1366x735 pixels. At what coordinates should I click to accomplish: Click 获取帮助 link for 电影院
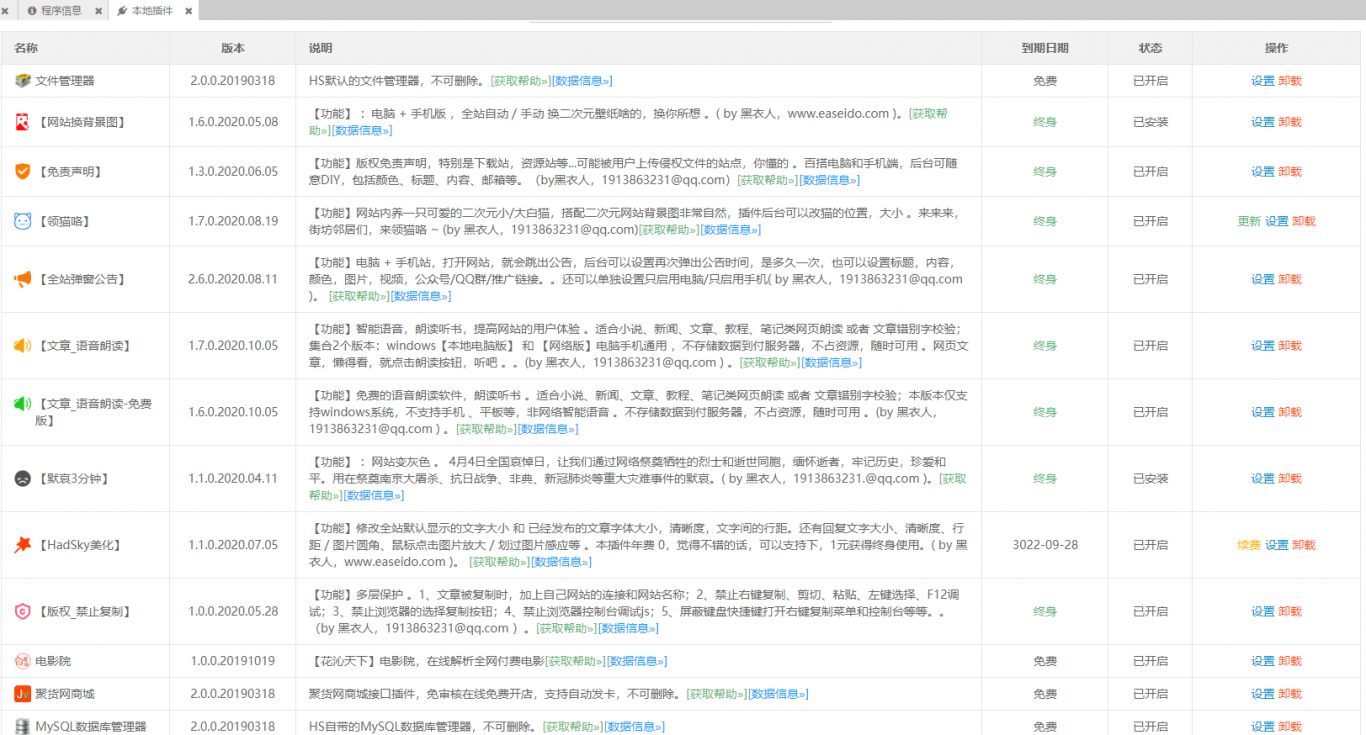574,661
